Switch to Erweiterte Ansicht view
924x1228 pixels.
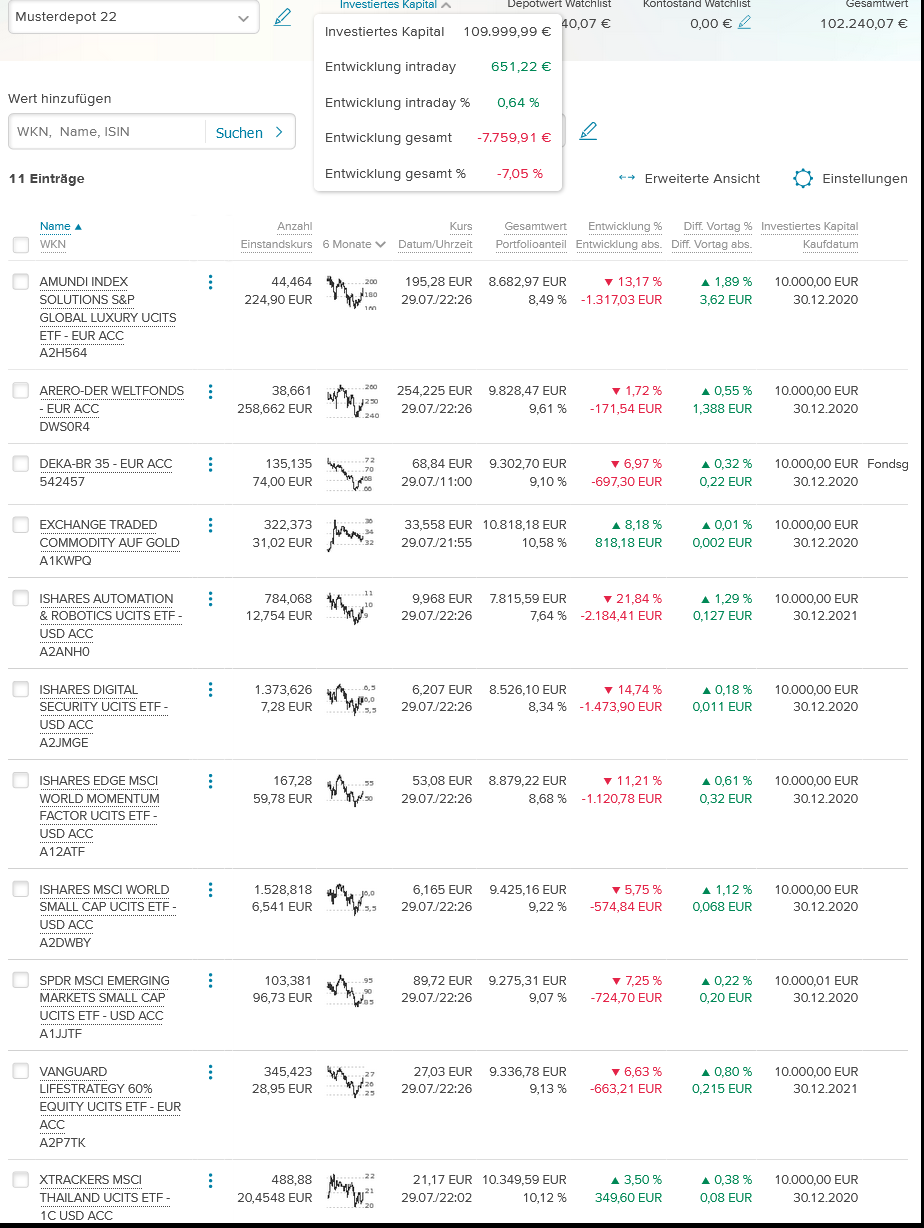[x=689, y=179]
